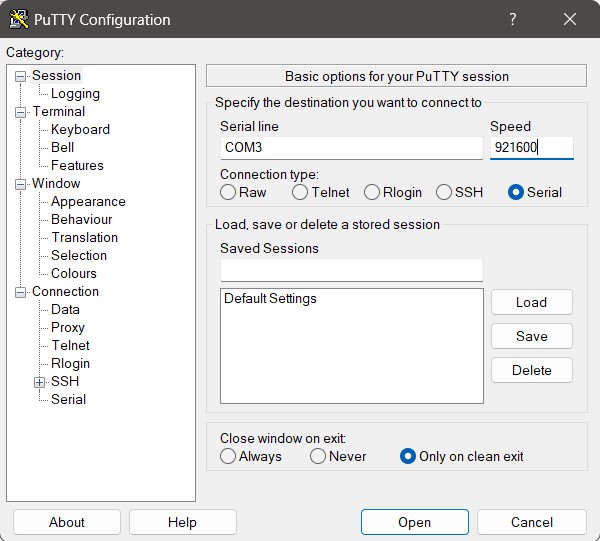Collapse the Terminal tree node

click(x=20, y=112)
